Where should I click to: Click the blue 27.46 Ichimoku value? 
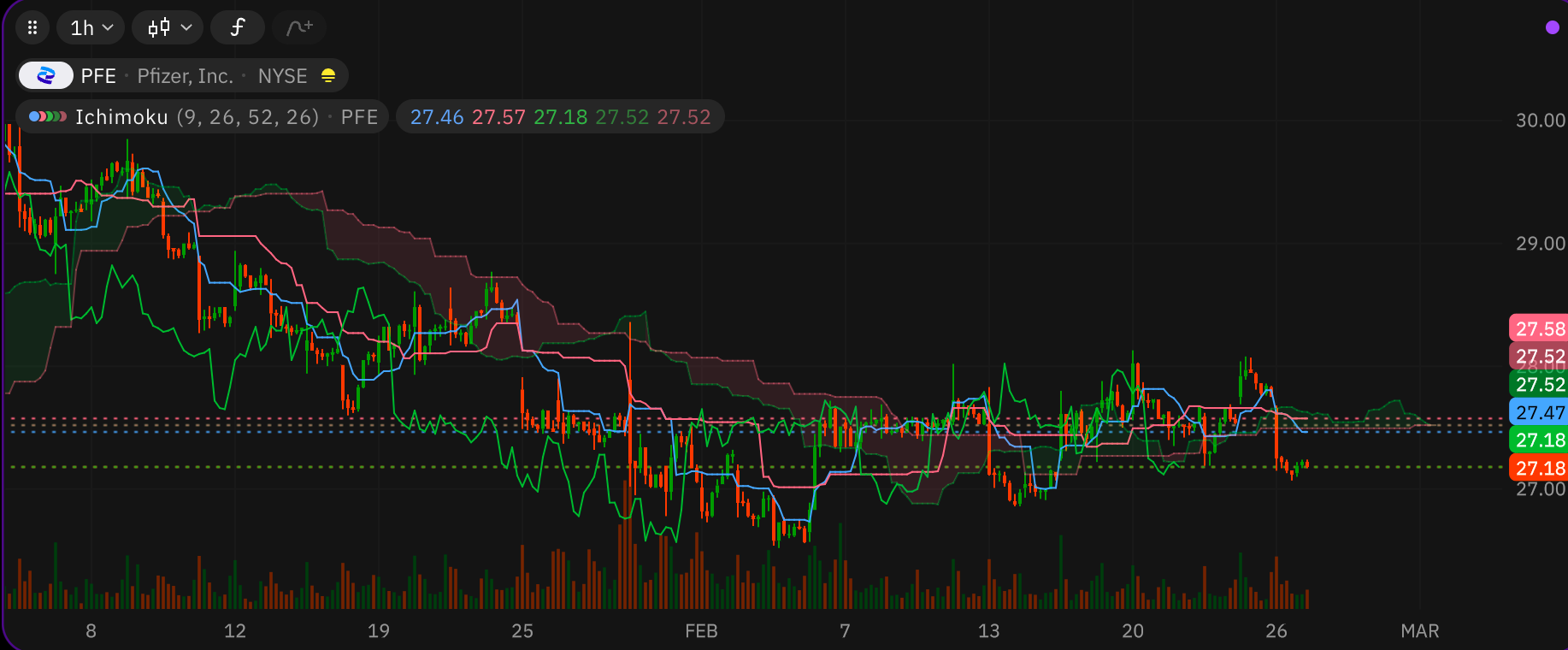click(x=436, y=117)
